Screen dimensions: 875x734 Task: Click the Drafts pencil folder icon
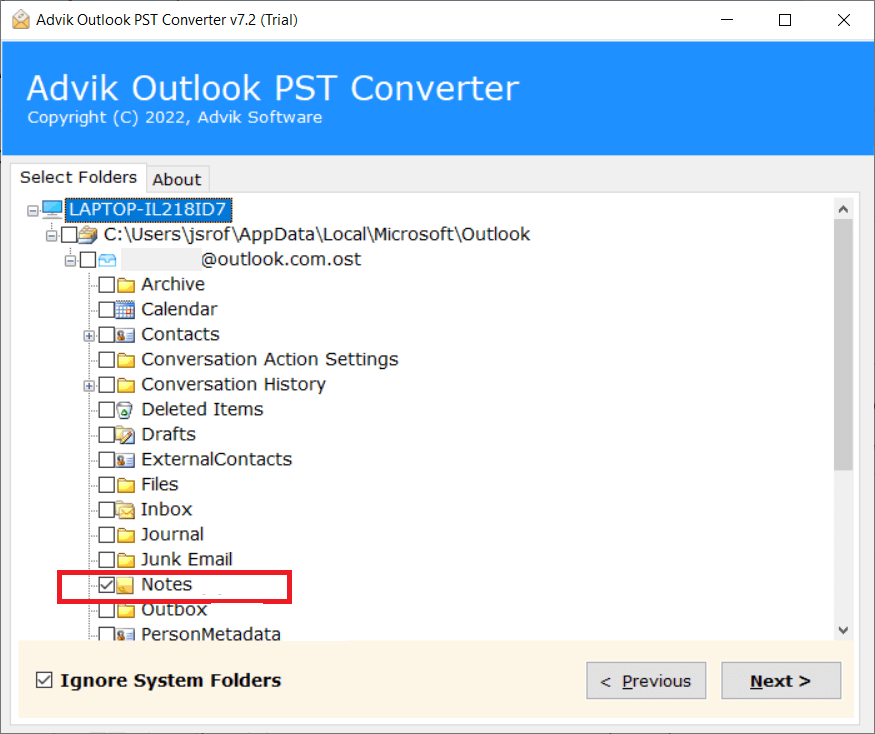point(126,435)
